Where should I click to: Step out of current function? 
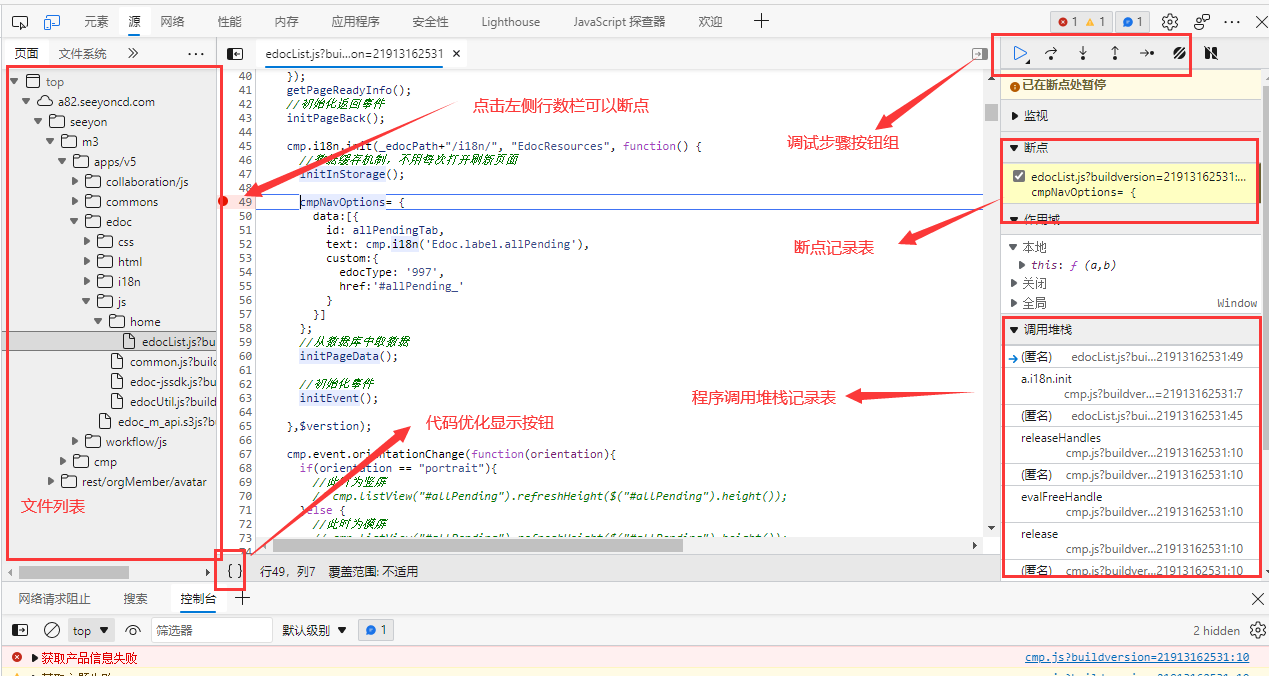pos(1115,53)
